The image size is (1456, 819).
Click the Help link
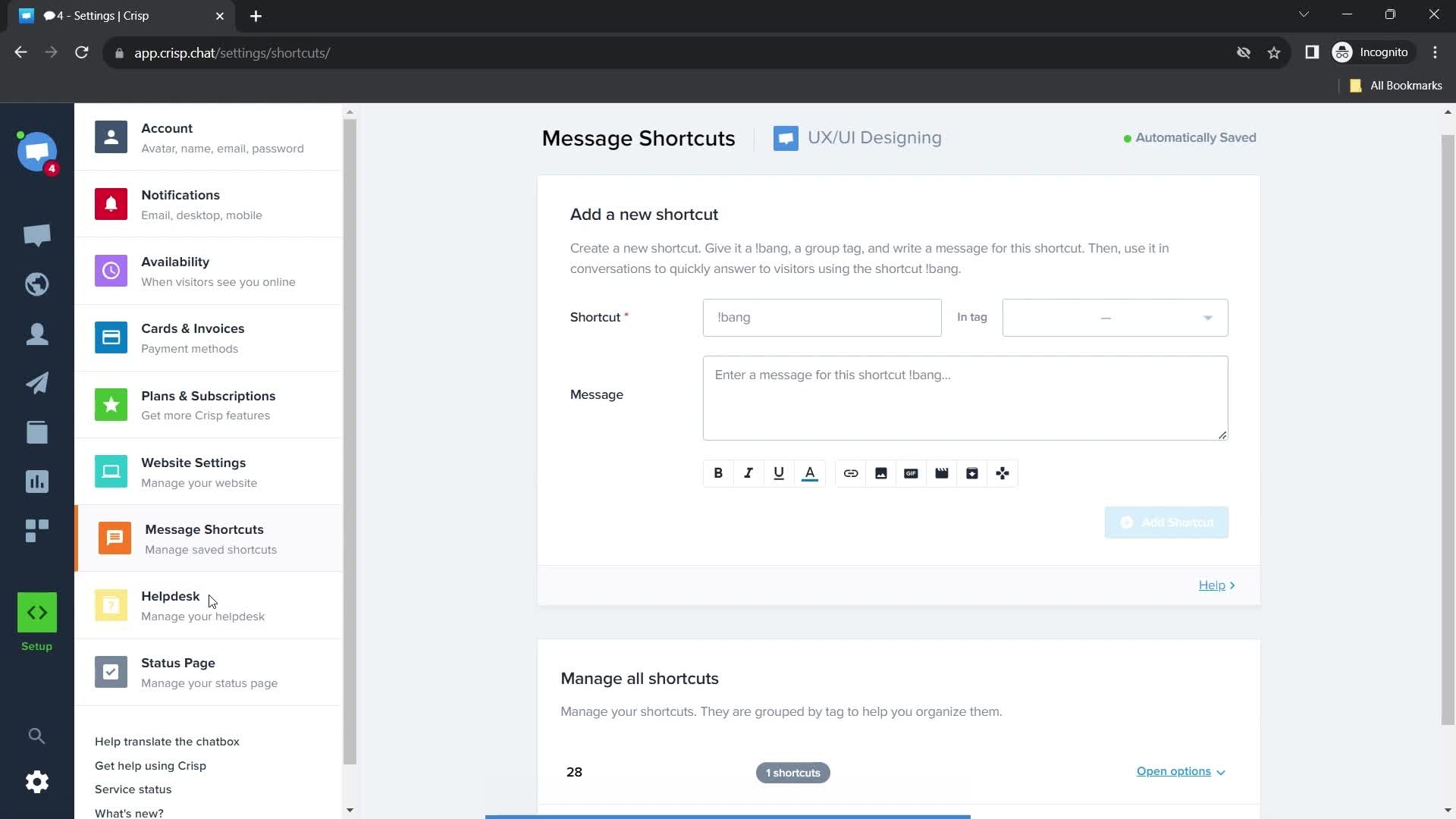click(1216, 584)
